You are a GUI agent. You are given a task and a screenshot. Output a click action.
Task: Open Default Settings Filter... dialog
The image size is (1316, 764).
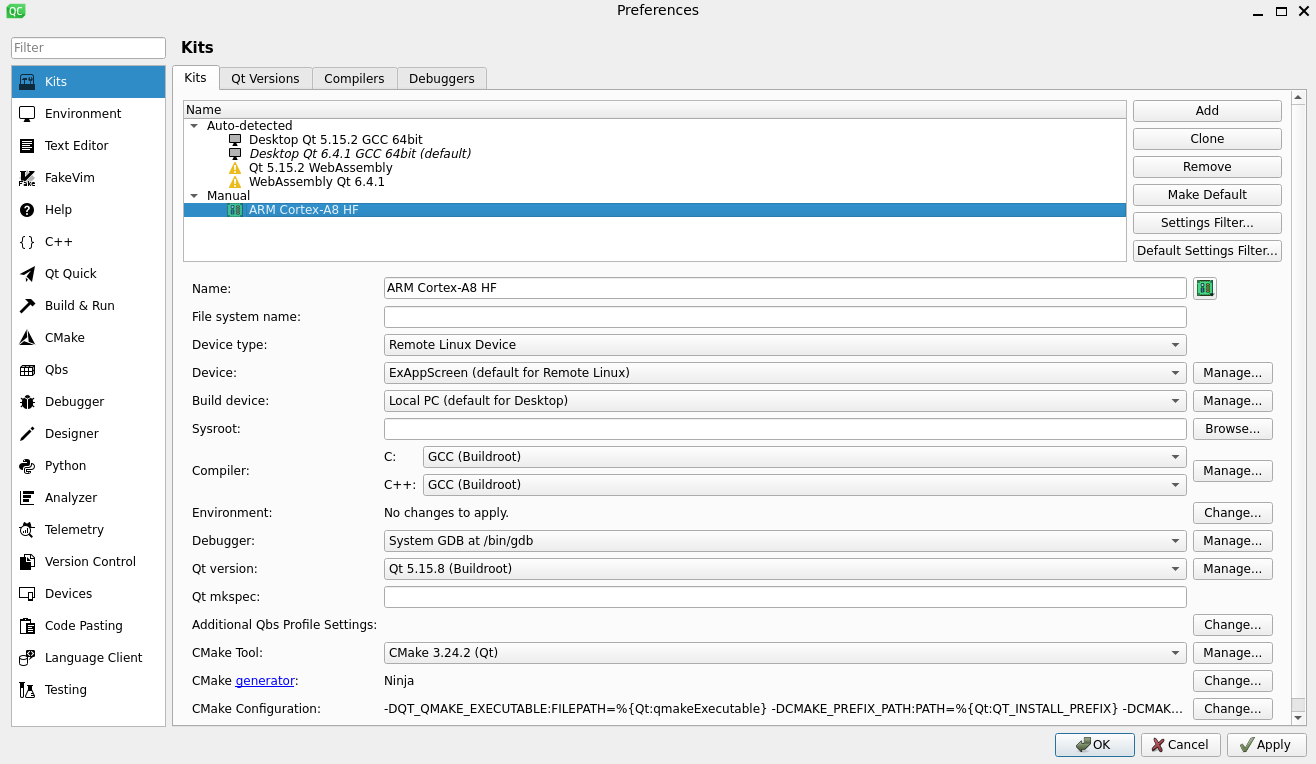[1207, 251]
